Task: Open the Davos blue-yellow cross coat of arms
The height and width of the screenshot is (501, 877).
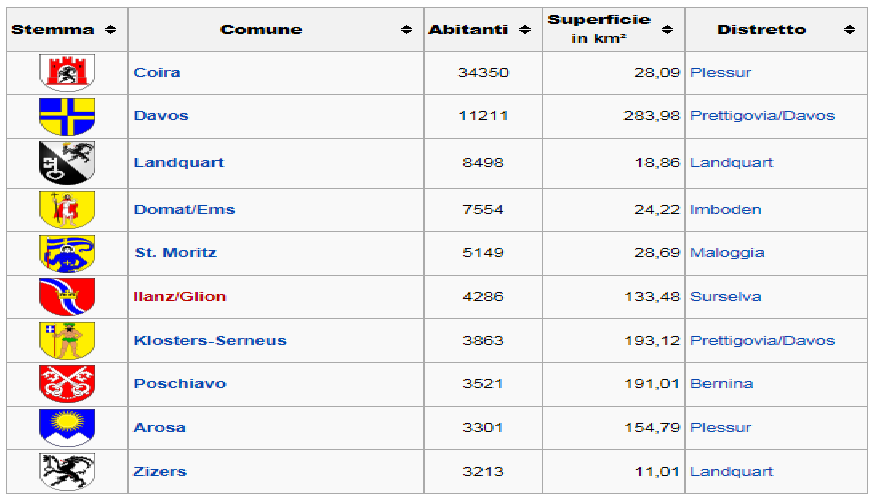Action: coord(67,116)
